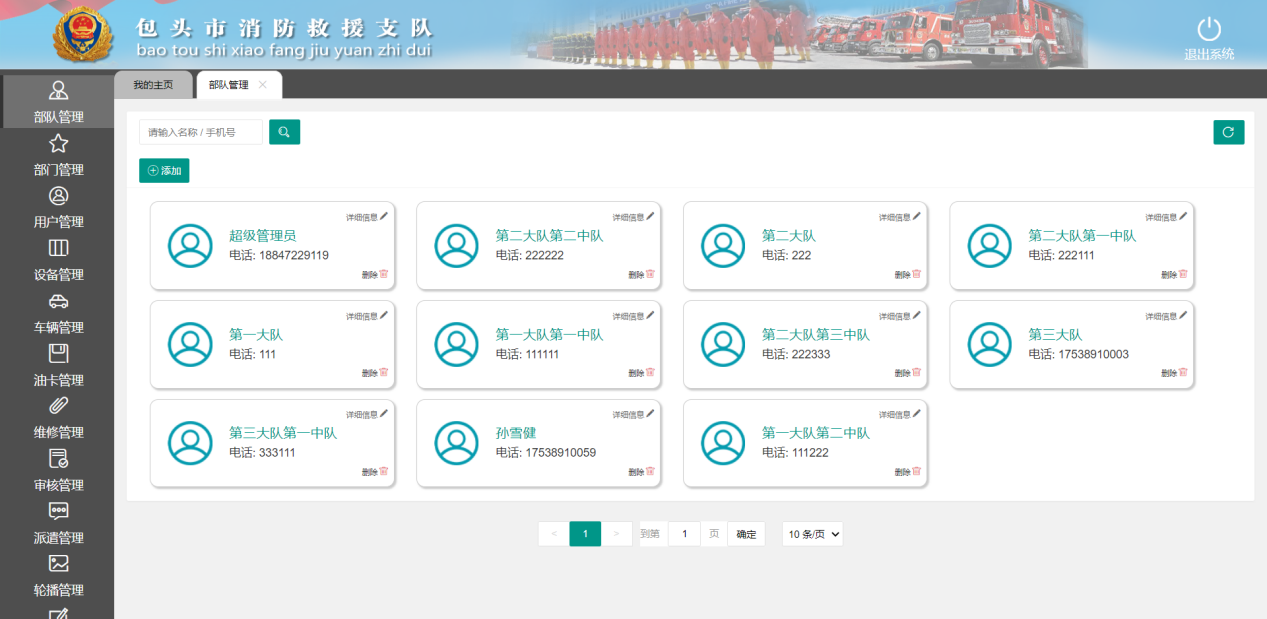Click the 审核管理 sidebar icon
The width and height of the screenshot is (1267, 619).
click(59, 459)
